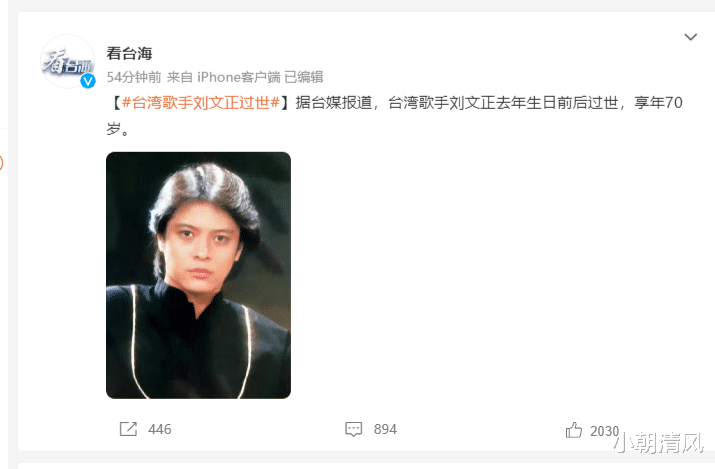Click the like count 2030

[x=604, y=431]
